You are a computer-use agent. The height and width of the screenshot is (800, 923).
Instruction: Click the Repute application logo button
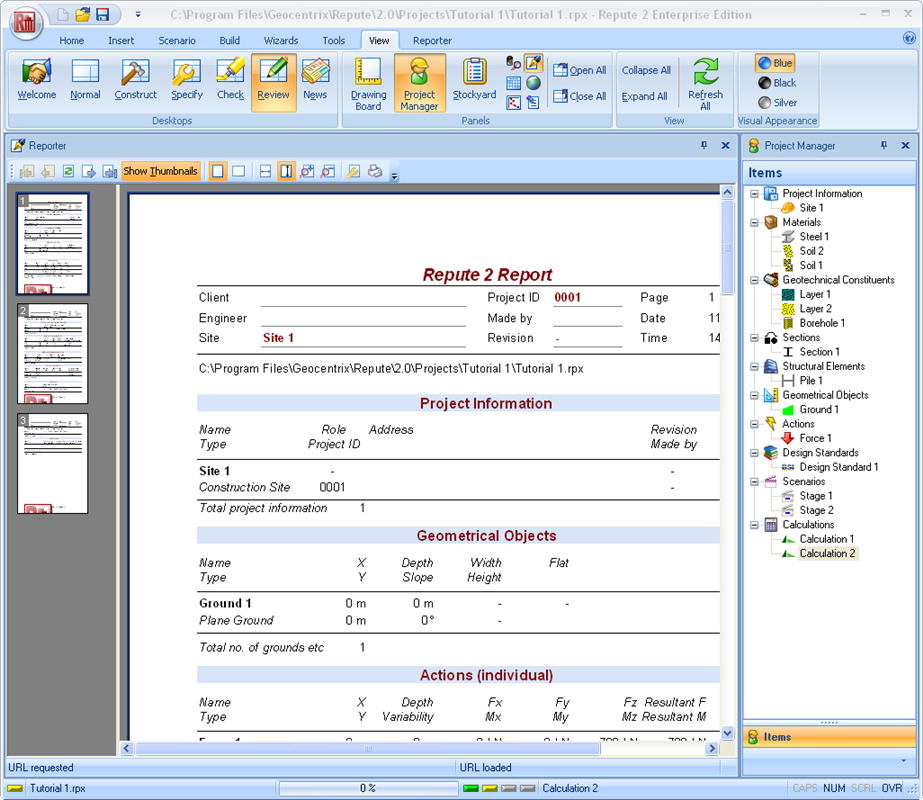pos(26,23)
